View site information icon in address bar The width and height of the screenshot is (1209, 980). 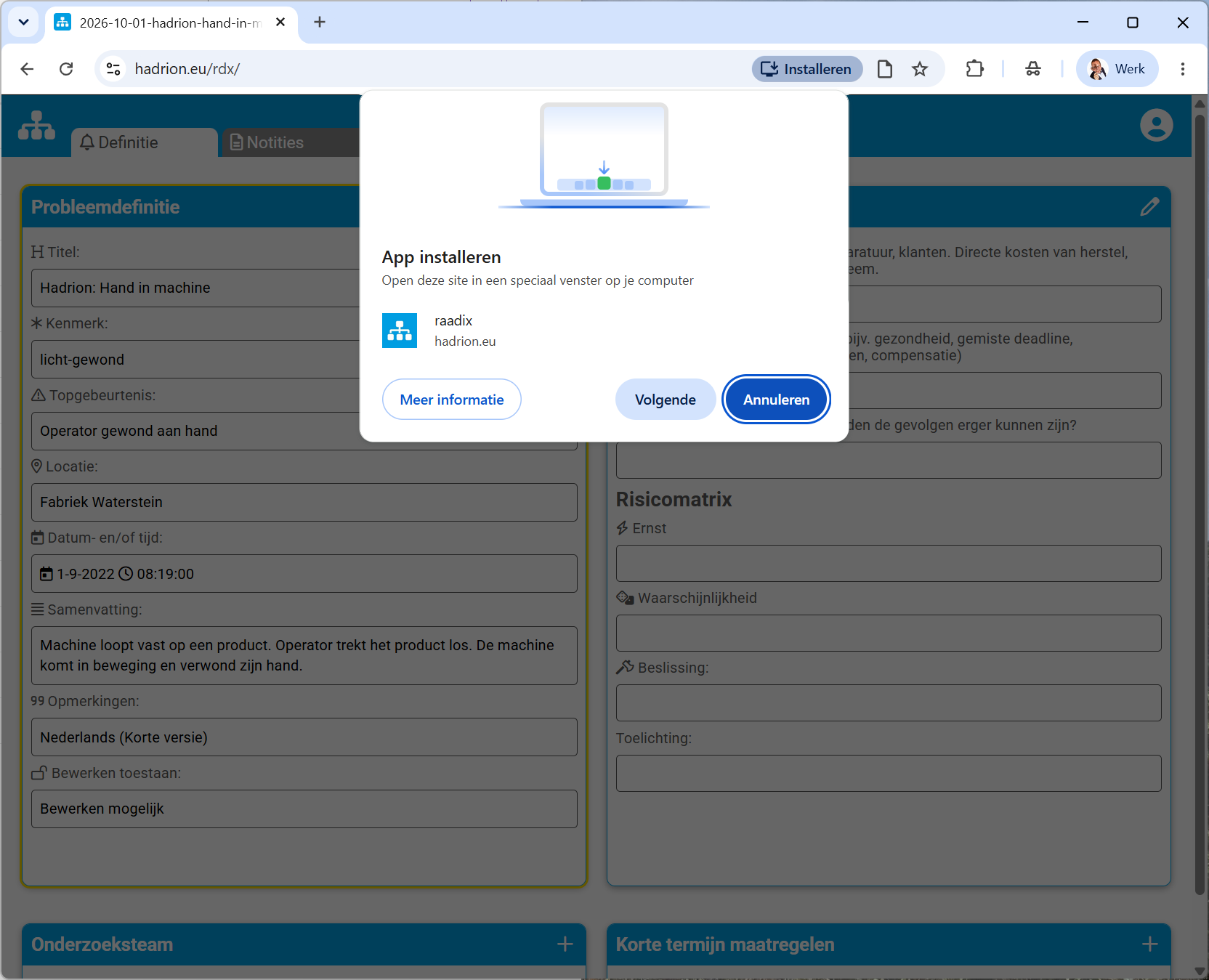click(113, 69)
